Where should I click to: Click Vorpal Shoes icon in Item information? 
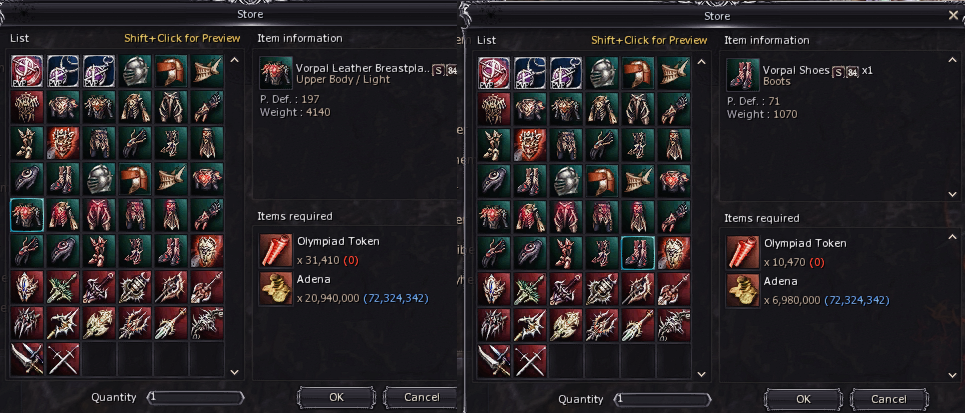[743, 75]
